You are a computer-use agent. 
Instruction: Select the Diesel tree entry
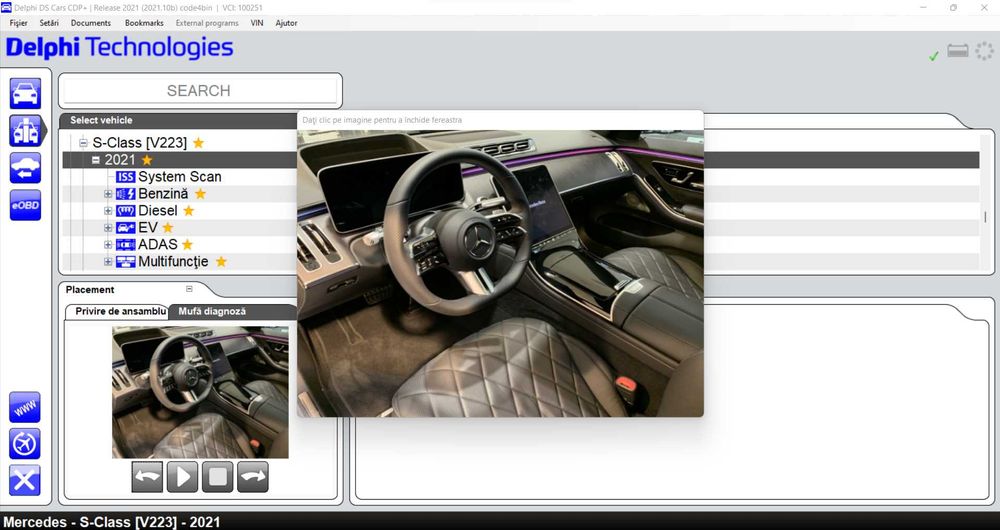pos(158,210)
